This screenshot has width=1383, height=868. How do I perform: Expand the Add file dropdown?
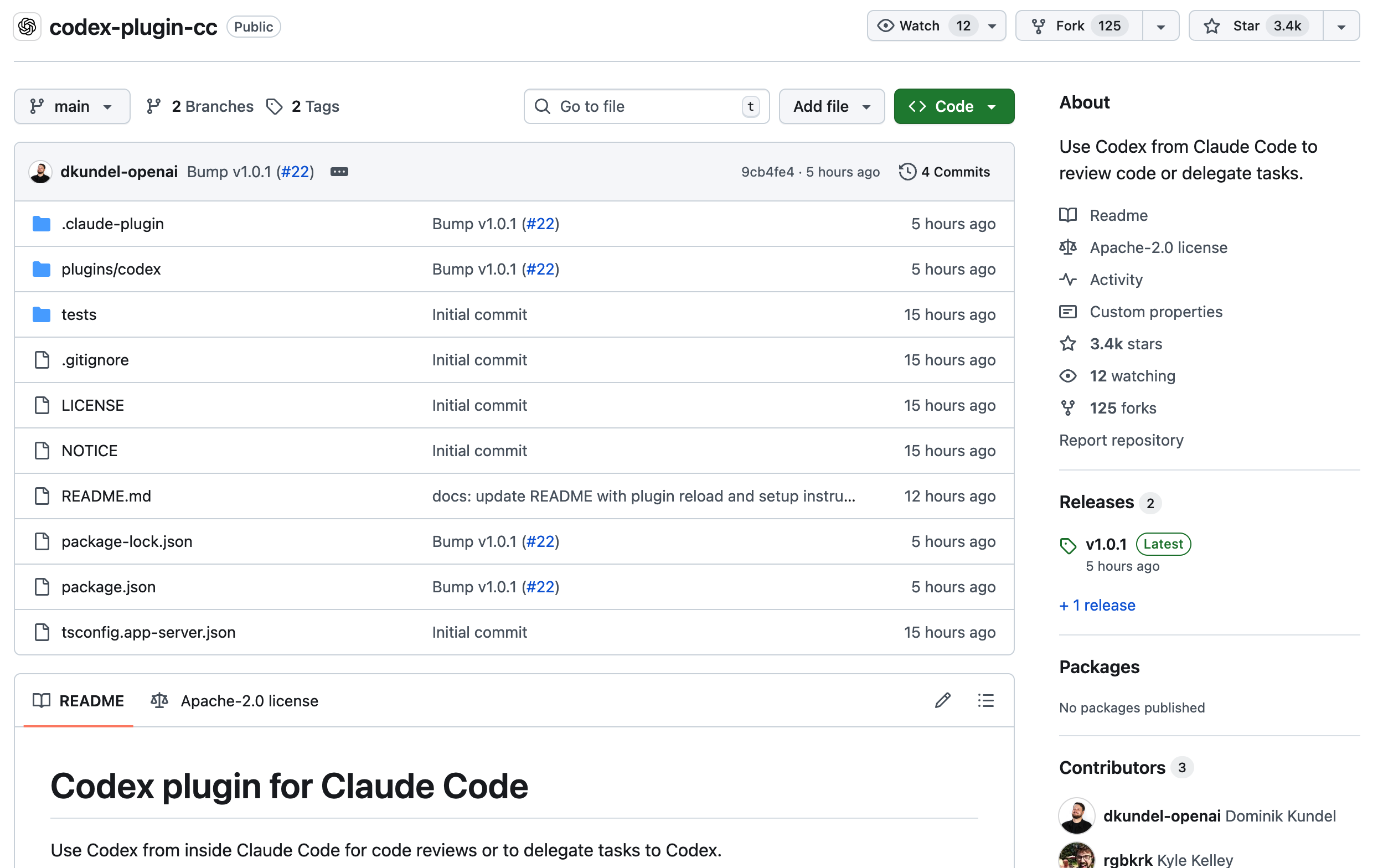[831, 106]
